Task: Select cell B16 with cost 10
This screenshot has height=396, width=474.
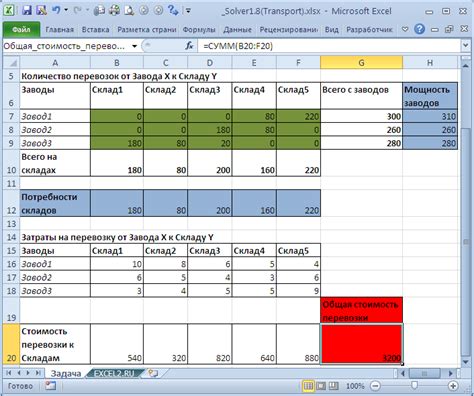Action: (x=117, y=264)
